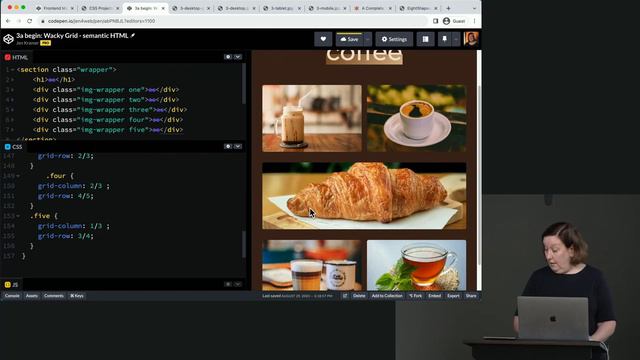Select the HTML editor tab label
This screenshot has width=640, height=360.
tap(16, 57)
